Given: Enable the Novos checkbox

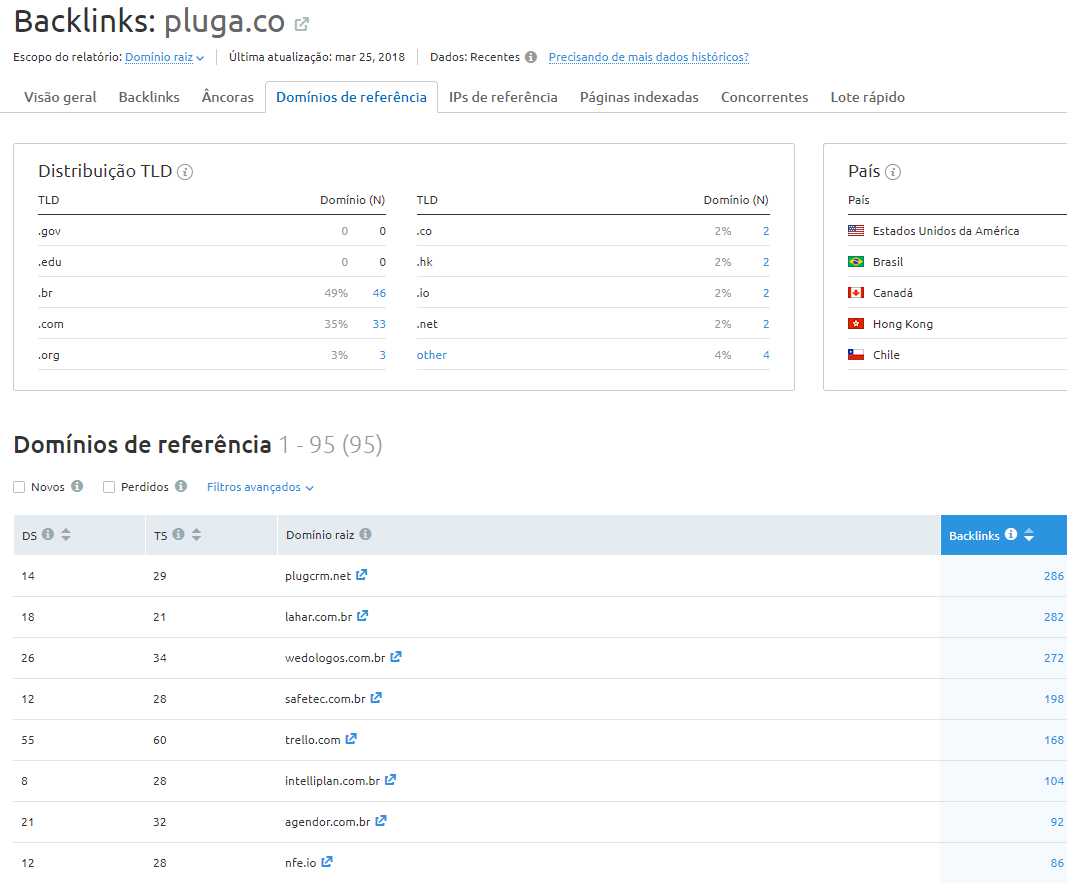Looking at the screenshot, I should 19,487.
